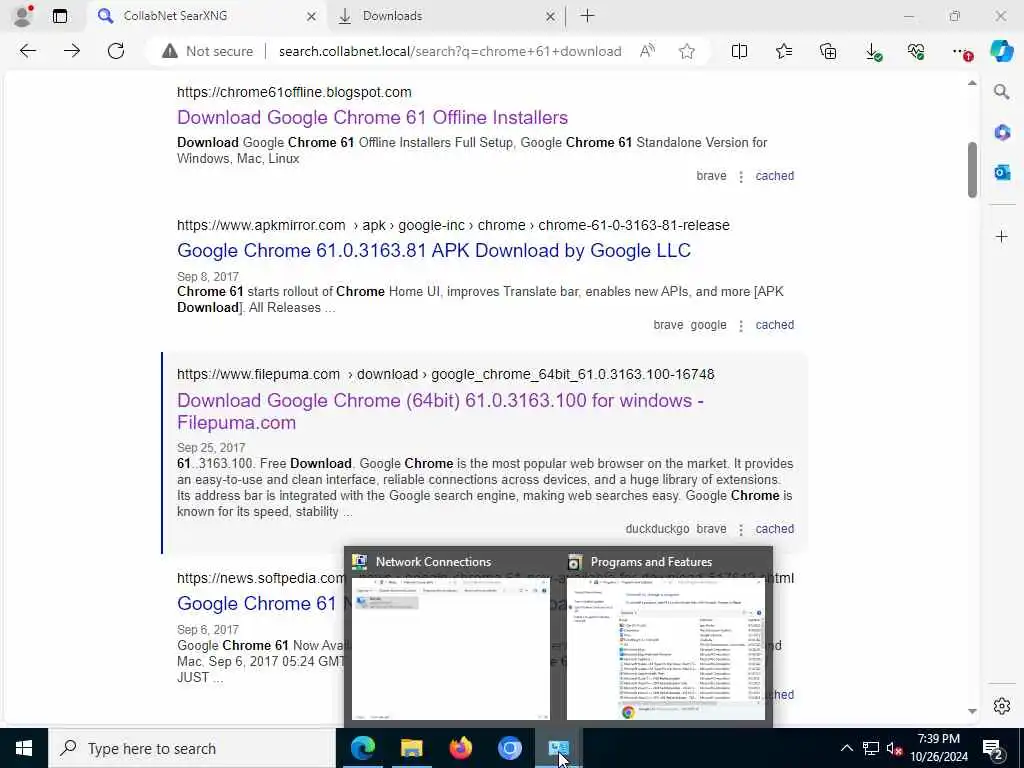Image resolution: width=1024 pixels, height=768 pixels.
Task: Open the sidebar search tool
Action: [1001, 92]
